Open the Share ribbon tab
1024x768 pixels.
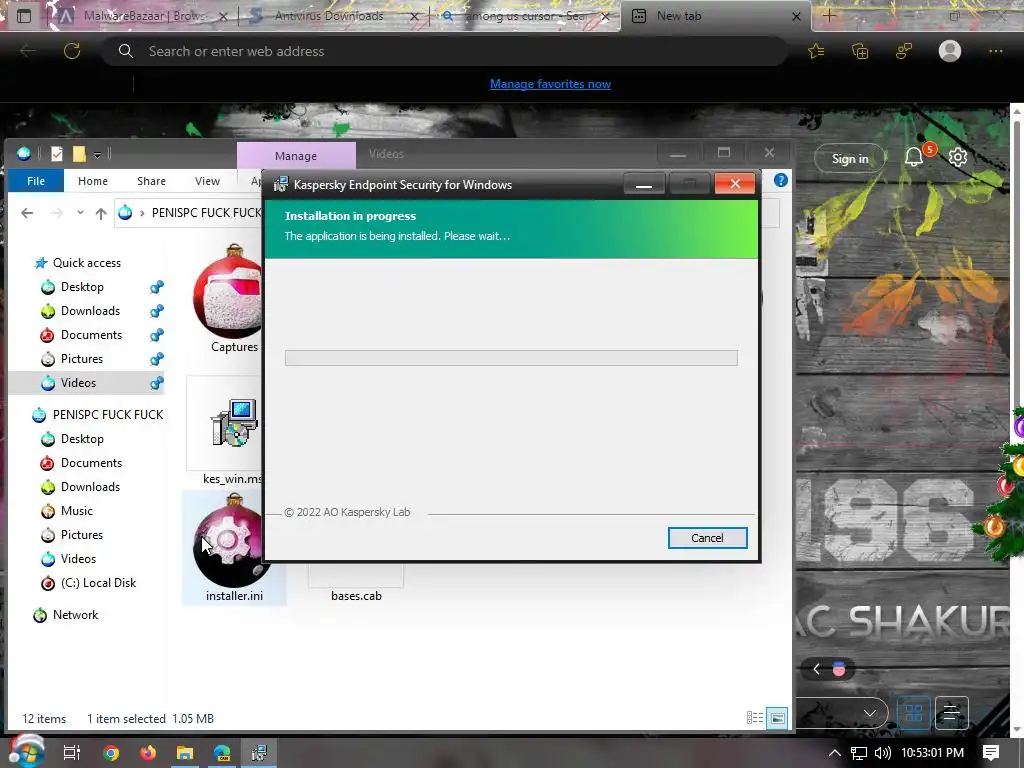click(x=151, y=181)
